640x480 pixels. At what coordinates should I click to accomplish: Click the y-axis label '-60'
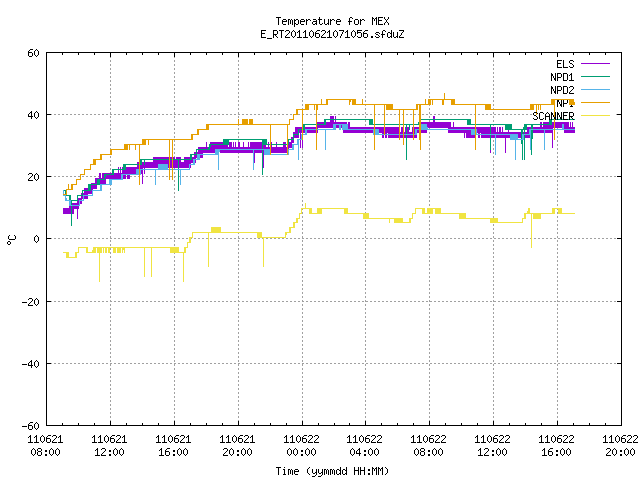coord(31,426)
